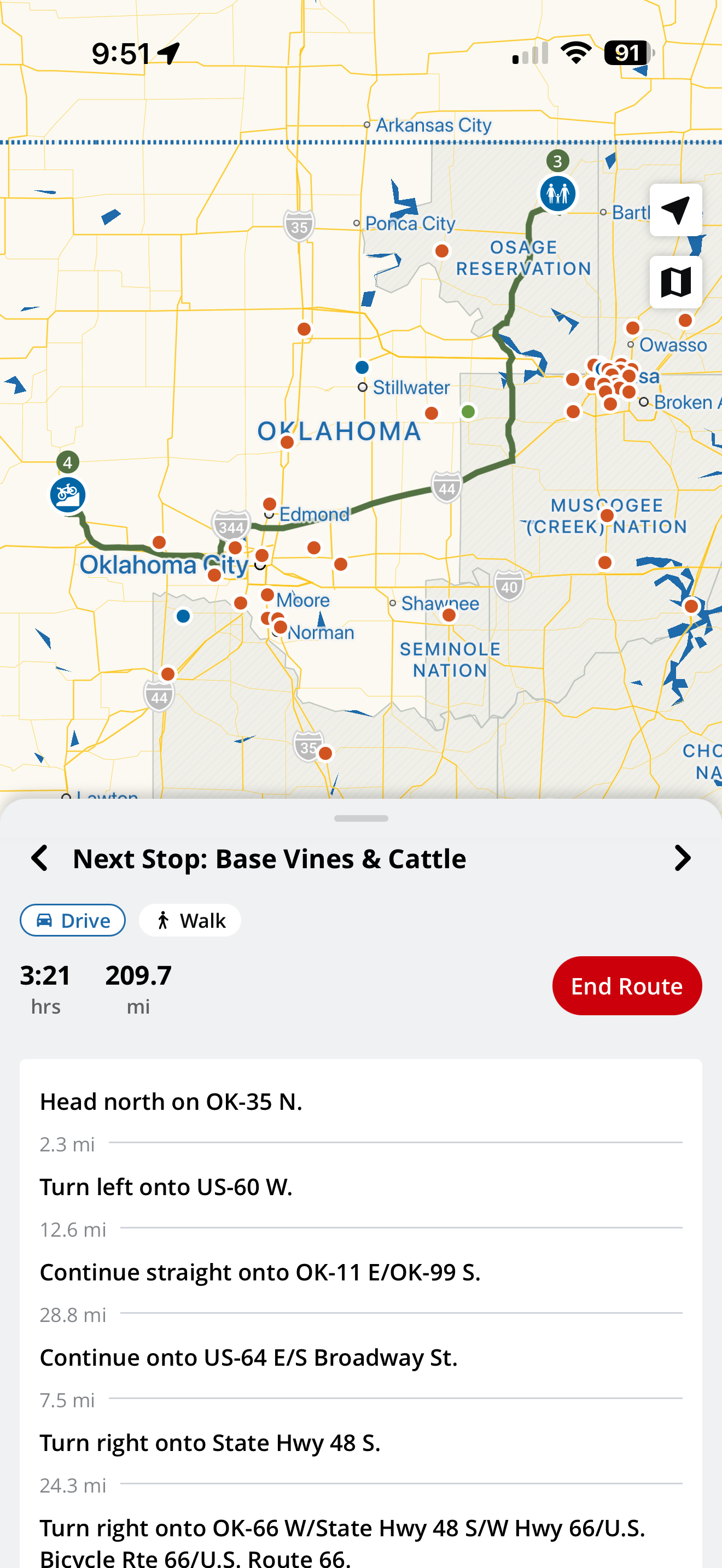Tap stop 3 family marker on map

pyautogui.click(x=557, y=194)
